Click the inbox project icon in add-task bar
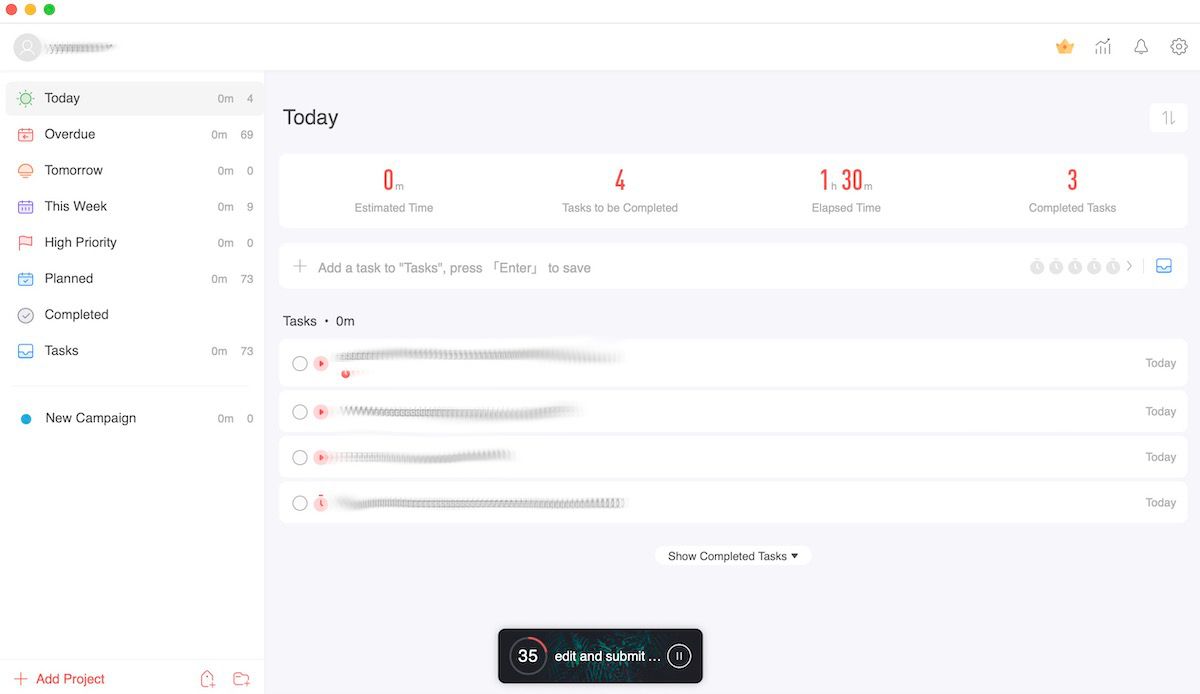 [x=1164, y=267]
